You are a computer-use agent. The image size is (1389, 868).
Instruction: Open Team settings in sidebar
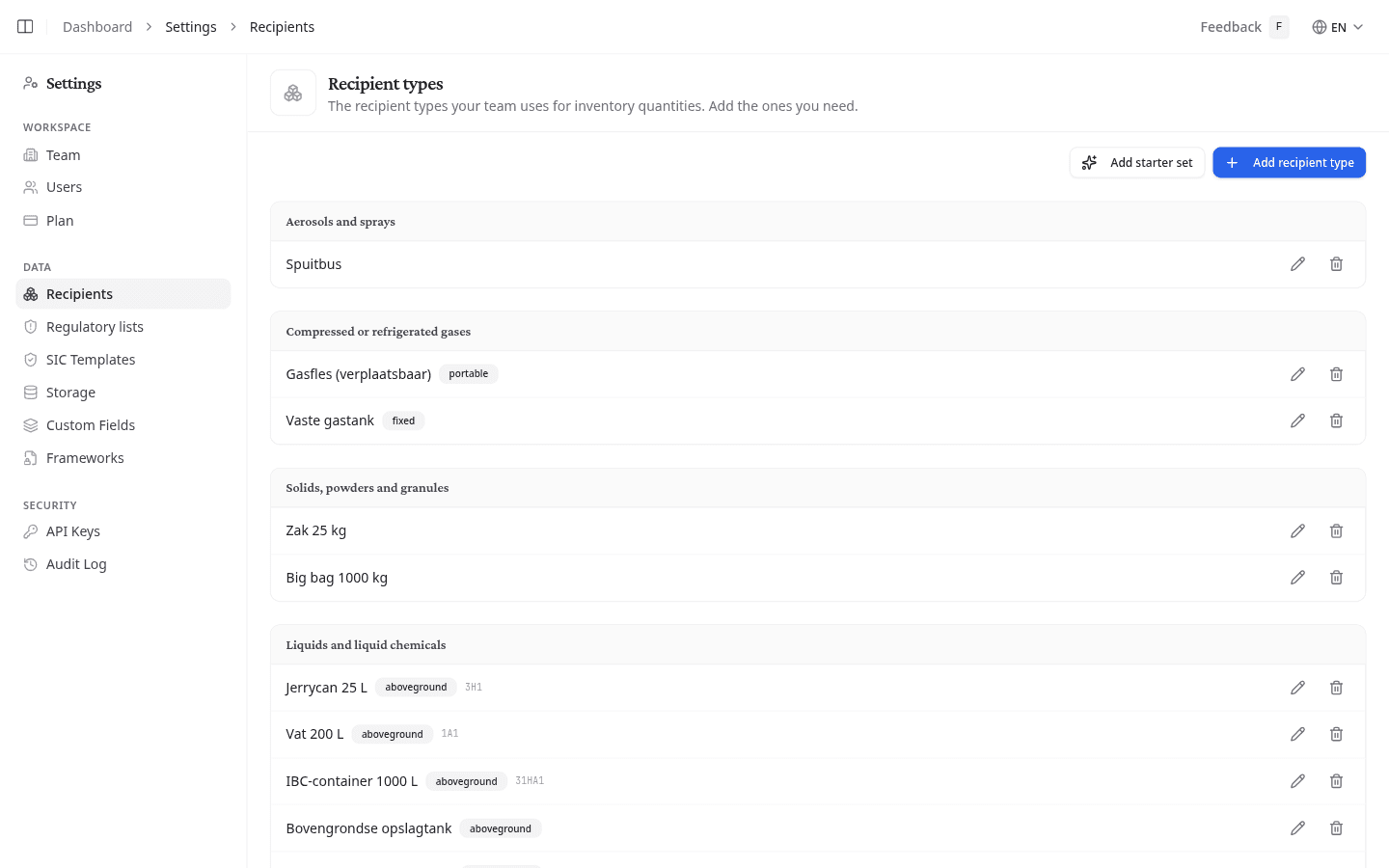click(x=123, y=155)
